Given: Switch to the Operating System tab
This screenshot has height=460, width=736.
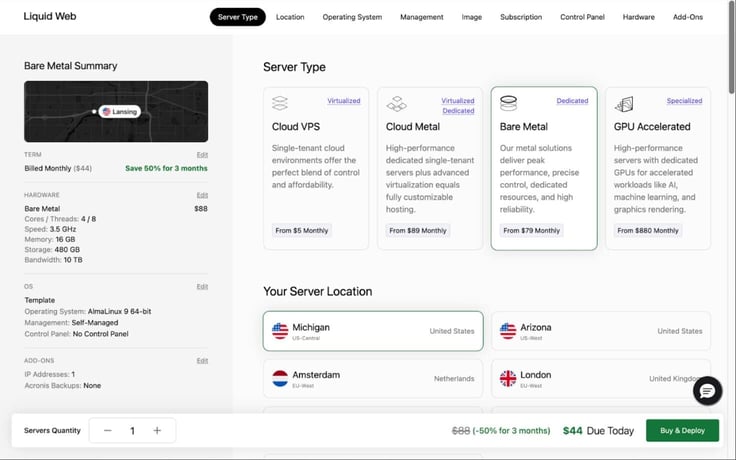Looking at the screenshot, I should (352, 17).
